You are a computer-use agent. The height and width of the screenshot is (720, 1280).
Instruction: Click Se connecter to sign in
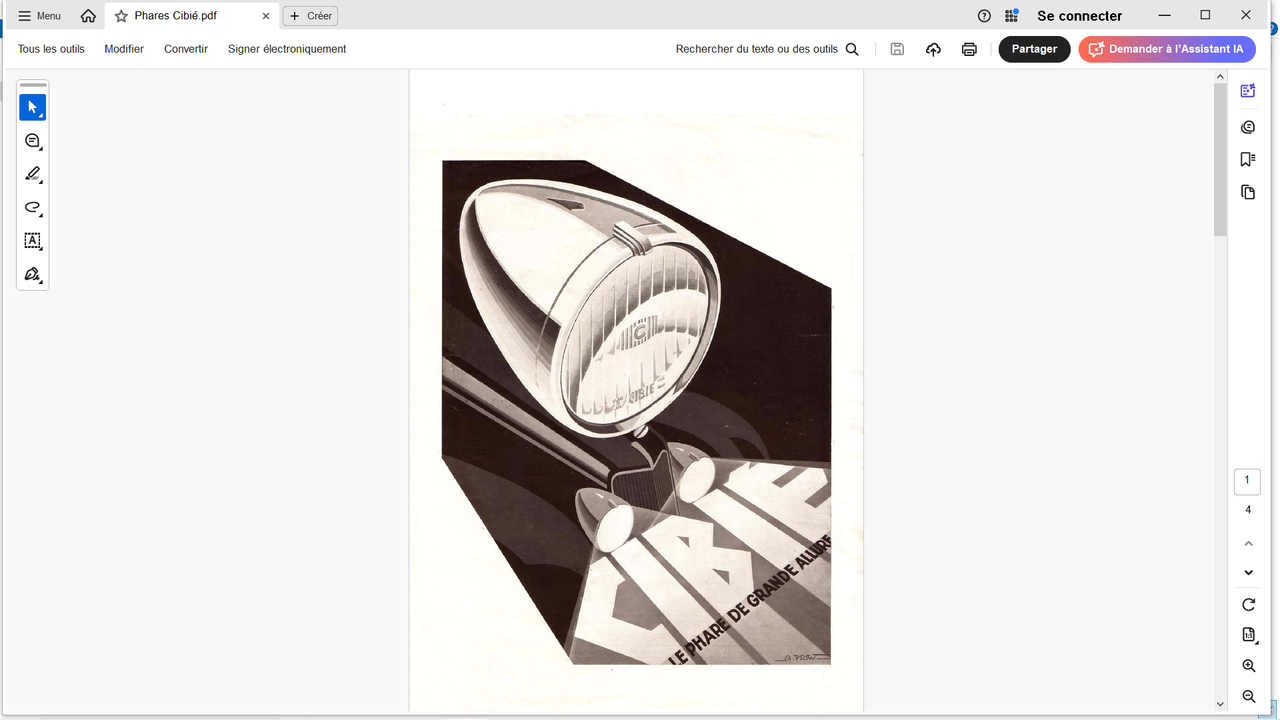point(1080,16)
